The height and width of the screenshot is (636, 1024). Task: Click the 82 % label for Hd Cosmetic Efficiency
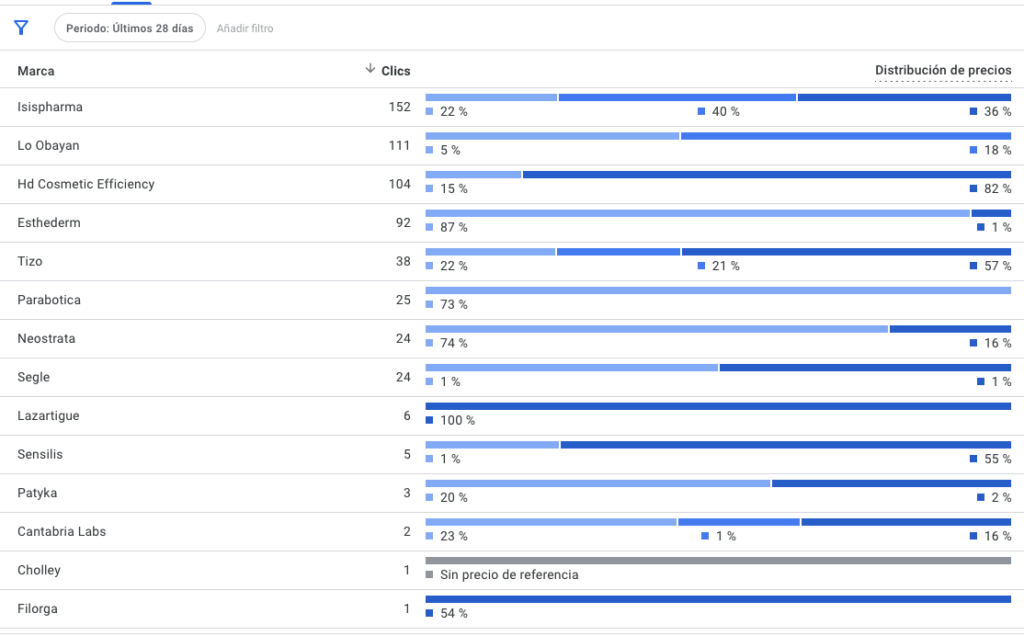tap(998, 189)
